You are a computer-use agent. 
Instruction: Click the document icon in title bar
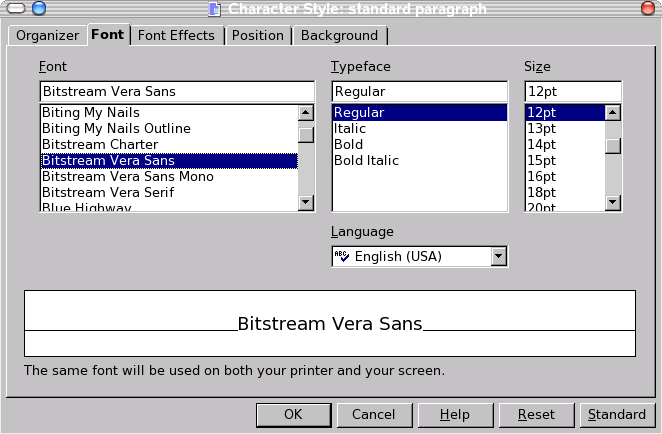[214, 9]
